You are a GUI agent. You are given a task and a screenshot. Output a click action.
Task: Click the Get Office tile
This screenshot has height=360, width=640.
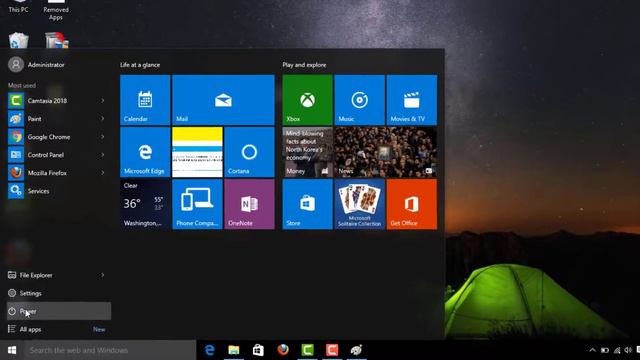(x=411, y=204)
